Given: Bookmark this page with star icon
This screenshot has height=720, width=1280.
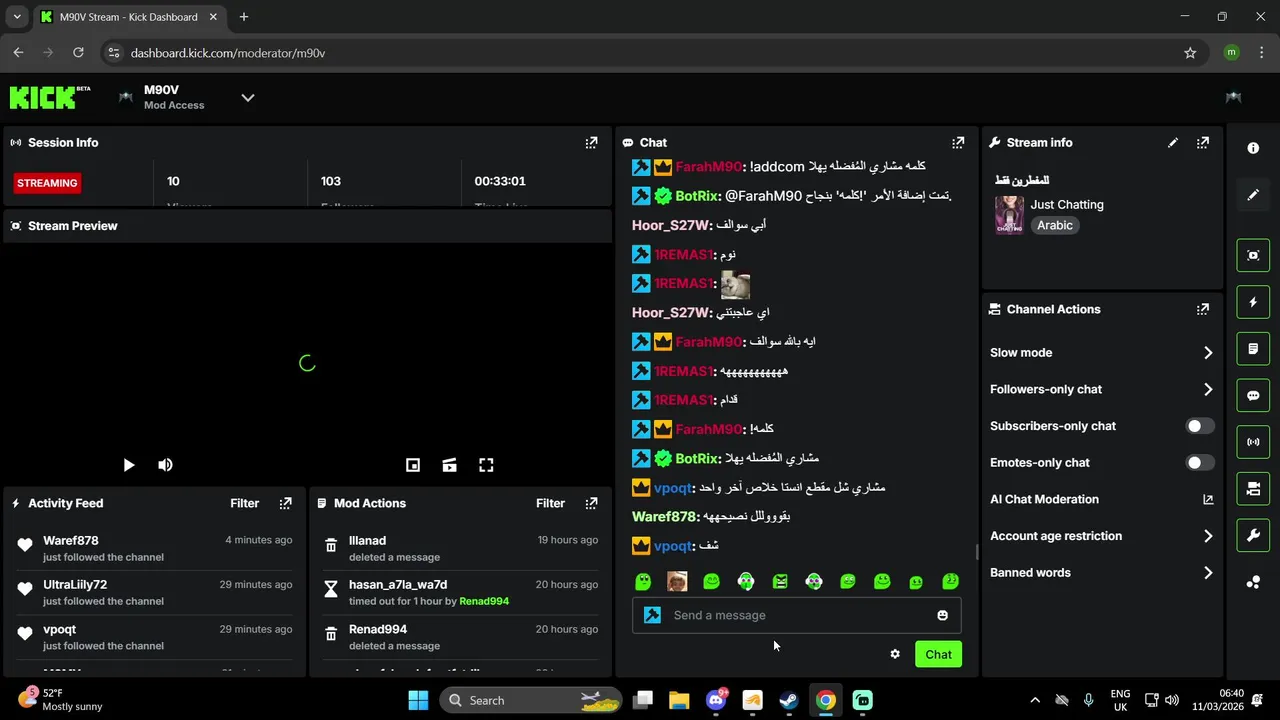Looking at the screenshot, I should tap(1190, 53).
